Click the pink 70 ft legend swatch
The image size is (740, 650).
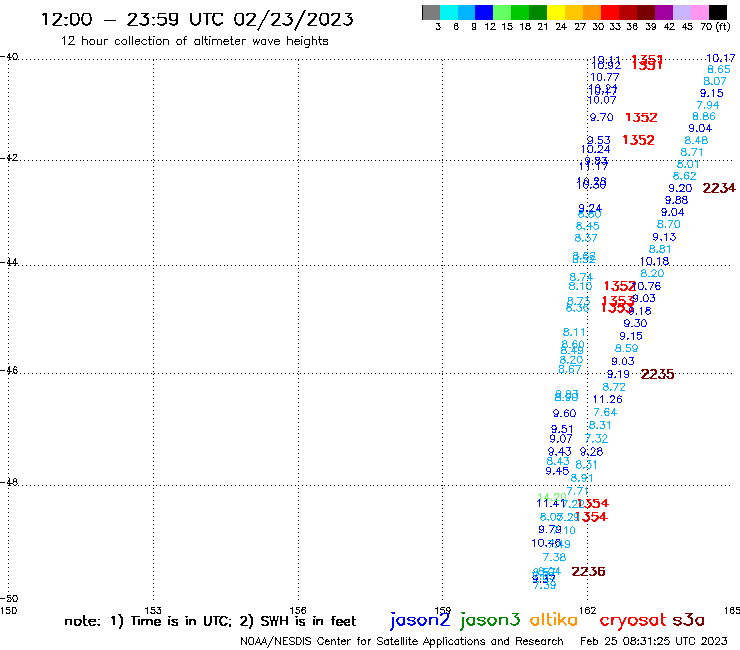pyautogui.click(x=699, y=12)
